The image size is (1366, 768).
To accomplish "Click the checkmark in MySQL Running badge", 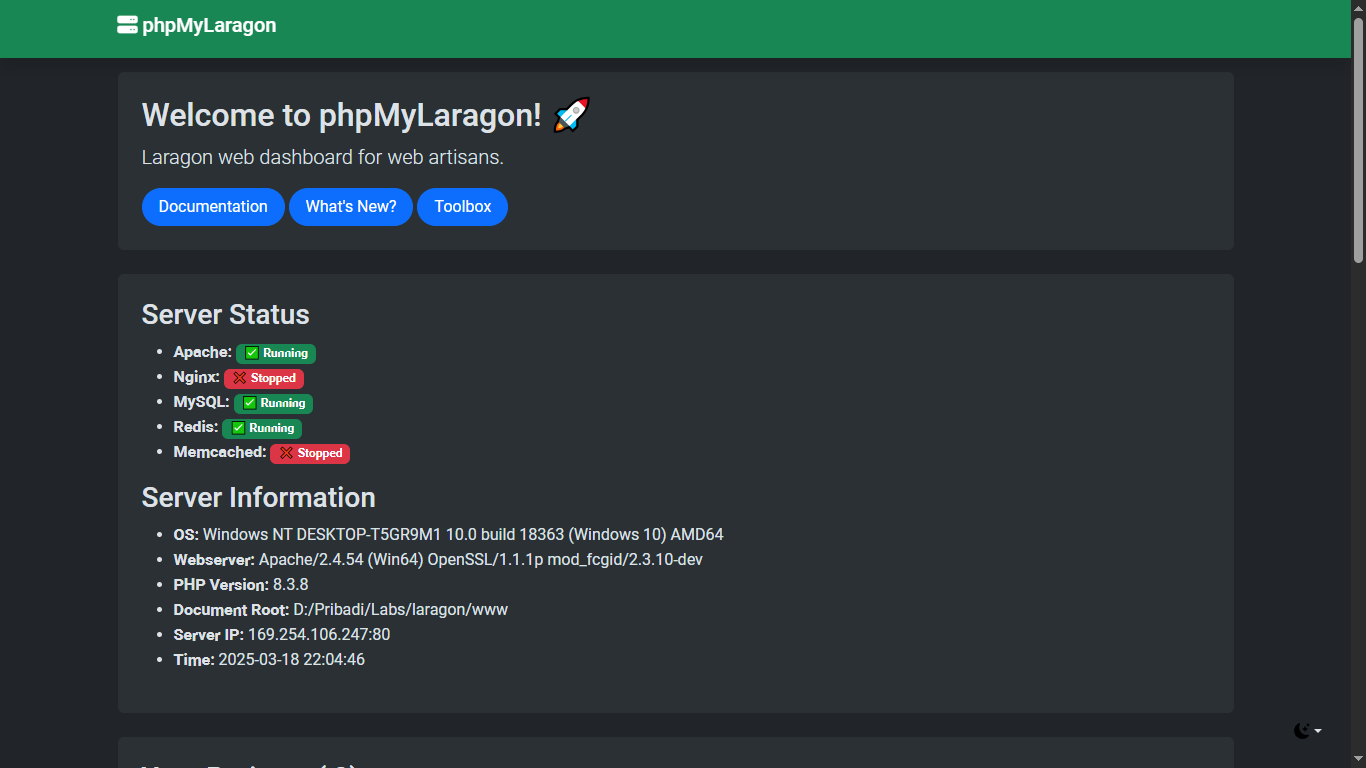I will pos(250,403).
